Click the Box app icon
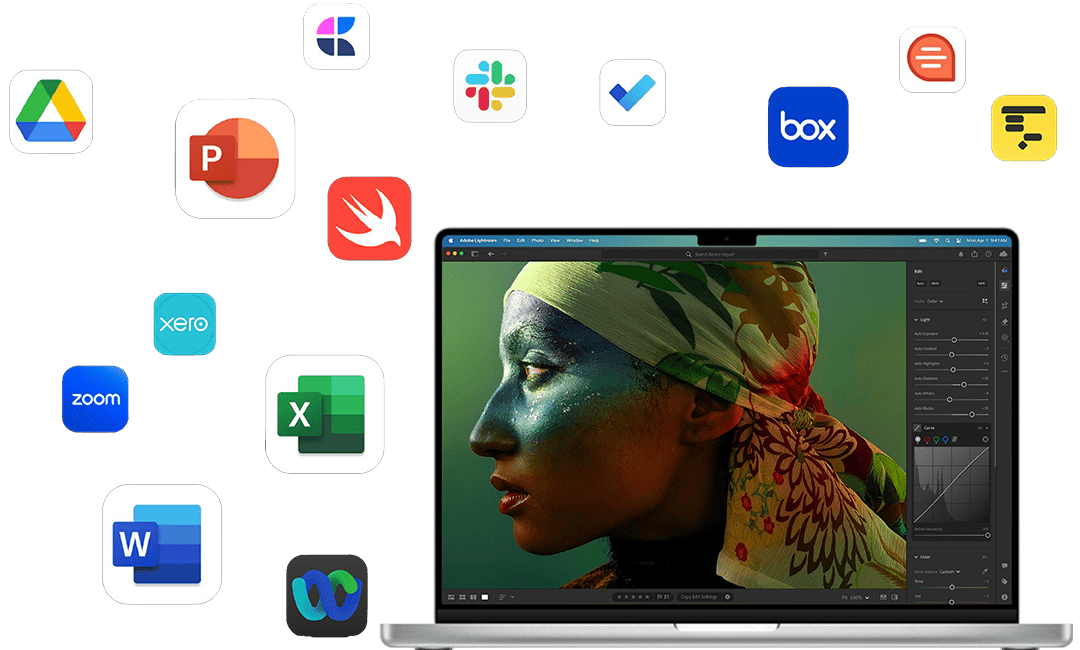Screen dimensions: 1080x650 [808, 127]
